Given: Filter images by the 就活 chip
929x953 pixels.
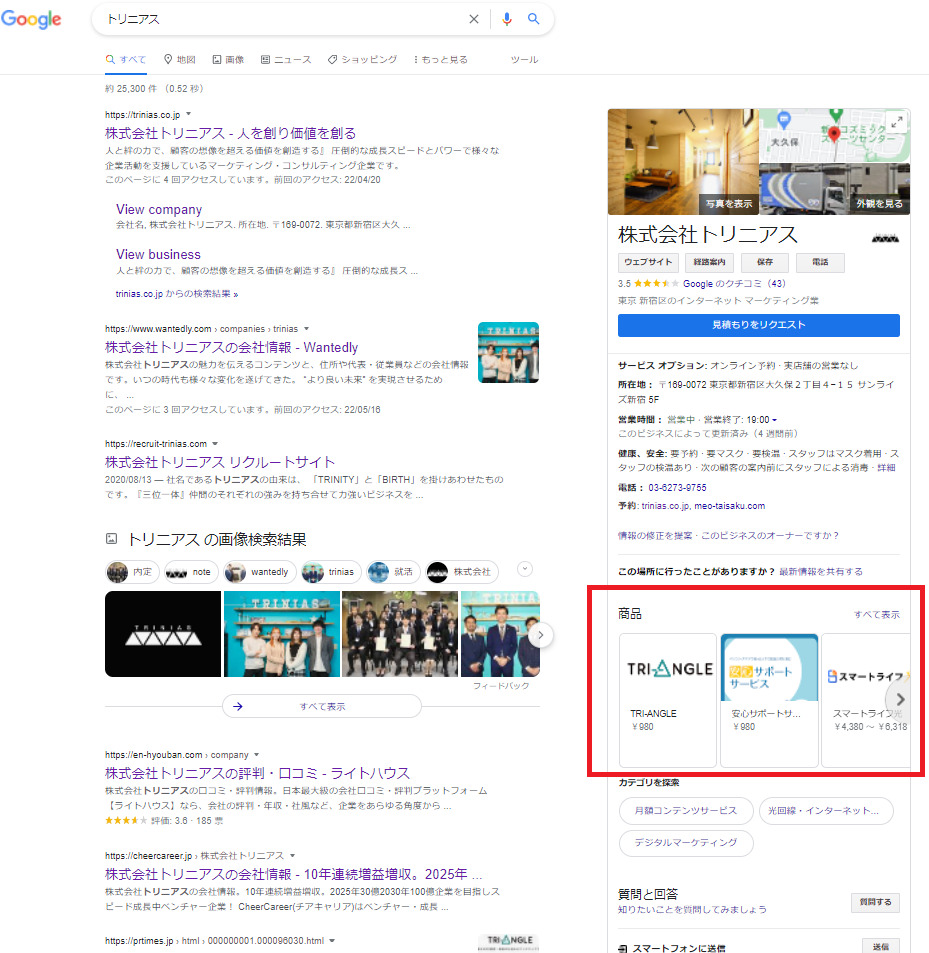Looking at the screenshot, I should coord(393,572).
